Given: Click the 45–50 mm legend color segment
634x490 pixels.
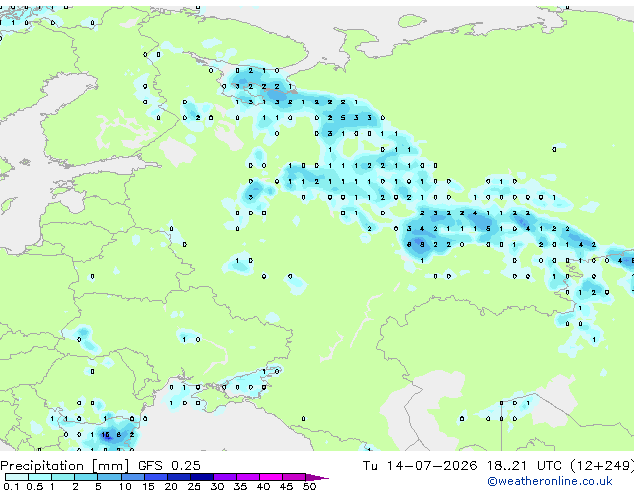Looking at the screenshot, I should pyautogui.click(x=294, y=477).
